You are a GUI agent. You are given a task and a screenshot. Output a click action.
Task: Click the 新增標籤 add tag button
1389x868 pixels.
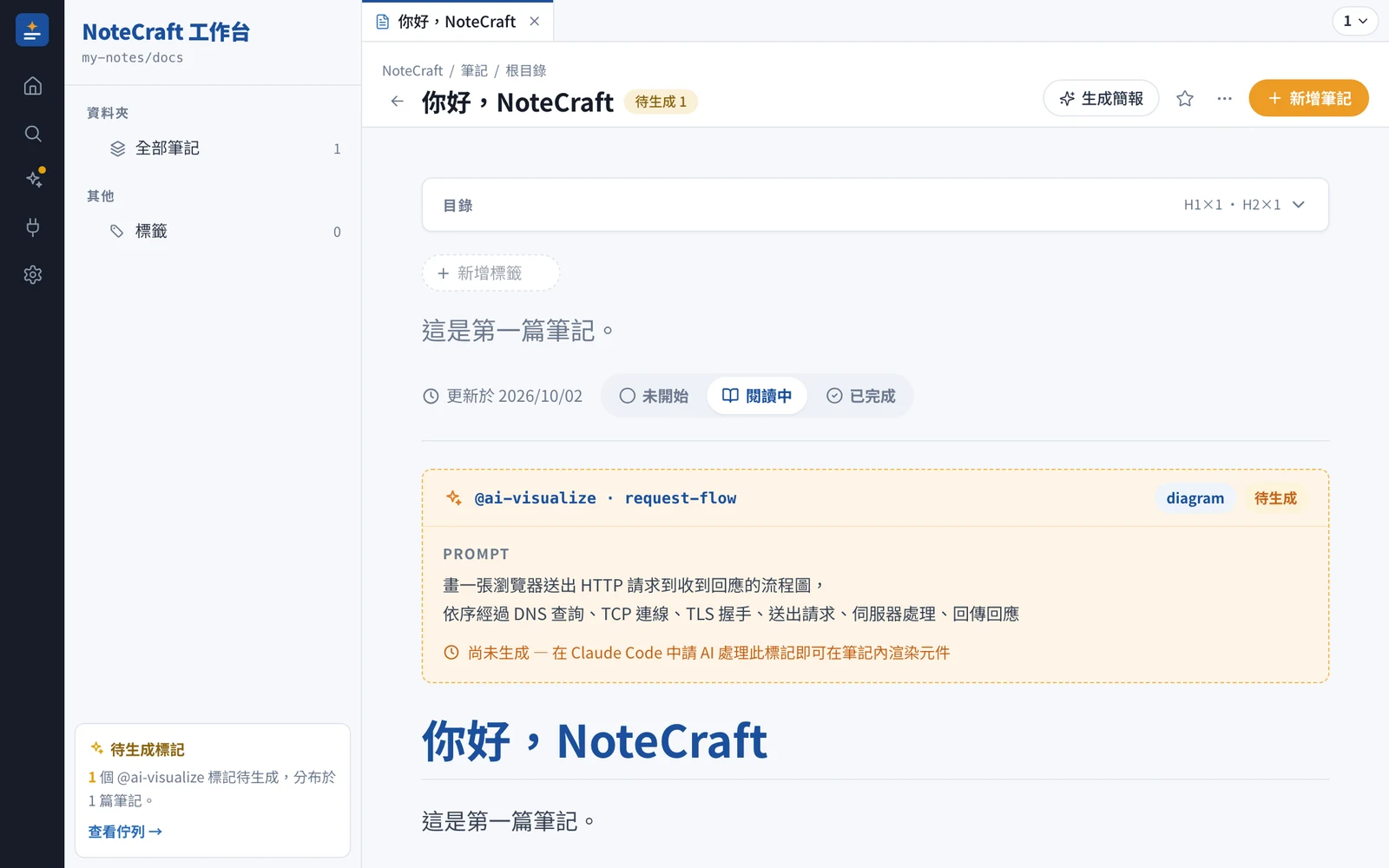(x=490, y=273)
